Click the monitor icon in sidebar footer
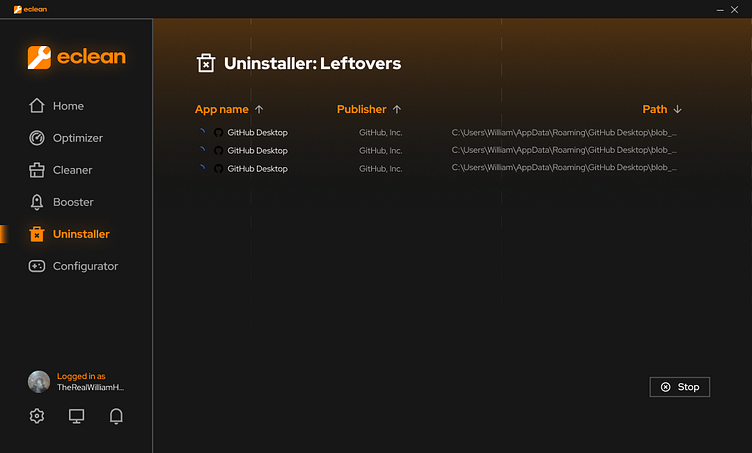The height and width of the screenshot is (453, 752). tap(76, 416)
